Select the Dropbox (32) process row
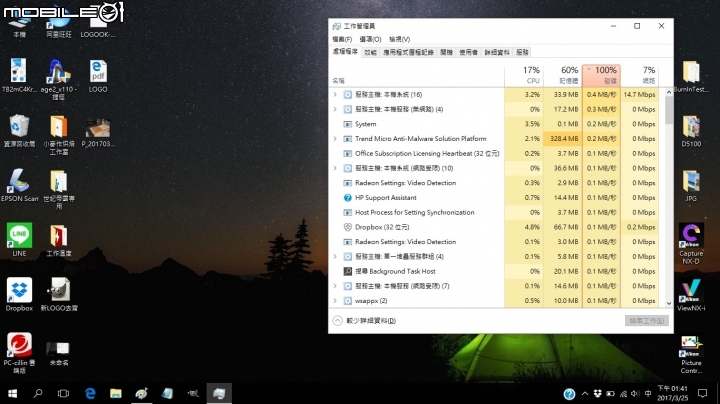Viewport: 720px width, 404px height. (495, 227)
